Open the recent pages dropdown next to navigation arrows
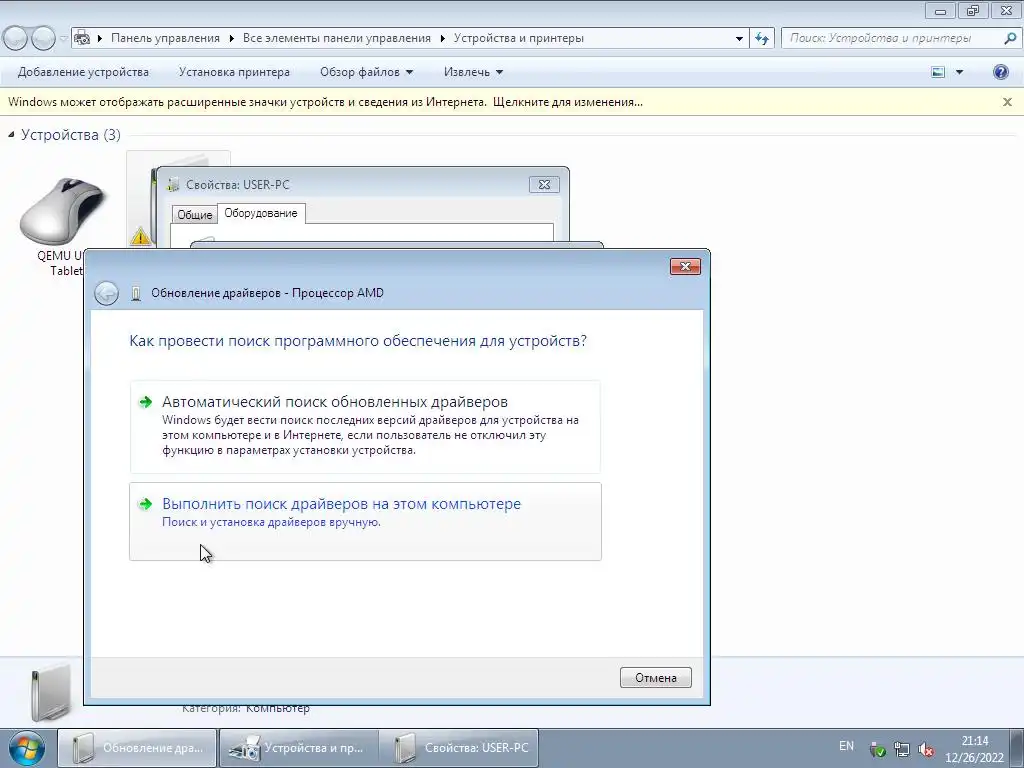The image size is (1024, 768). 63,39
